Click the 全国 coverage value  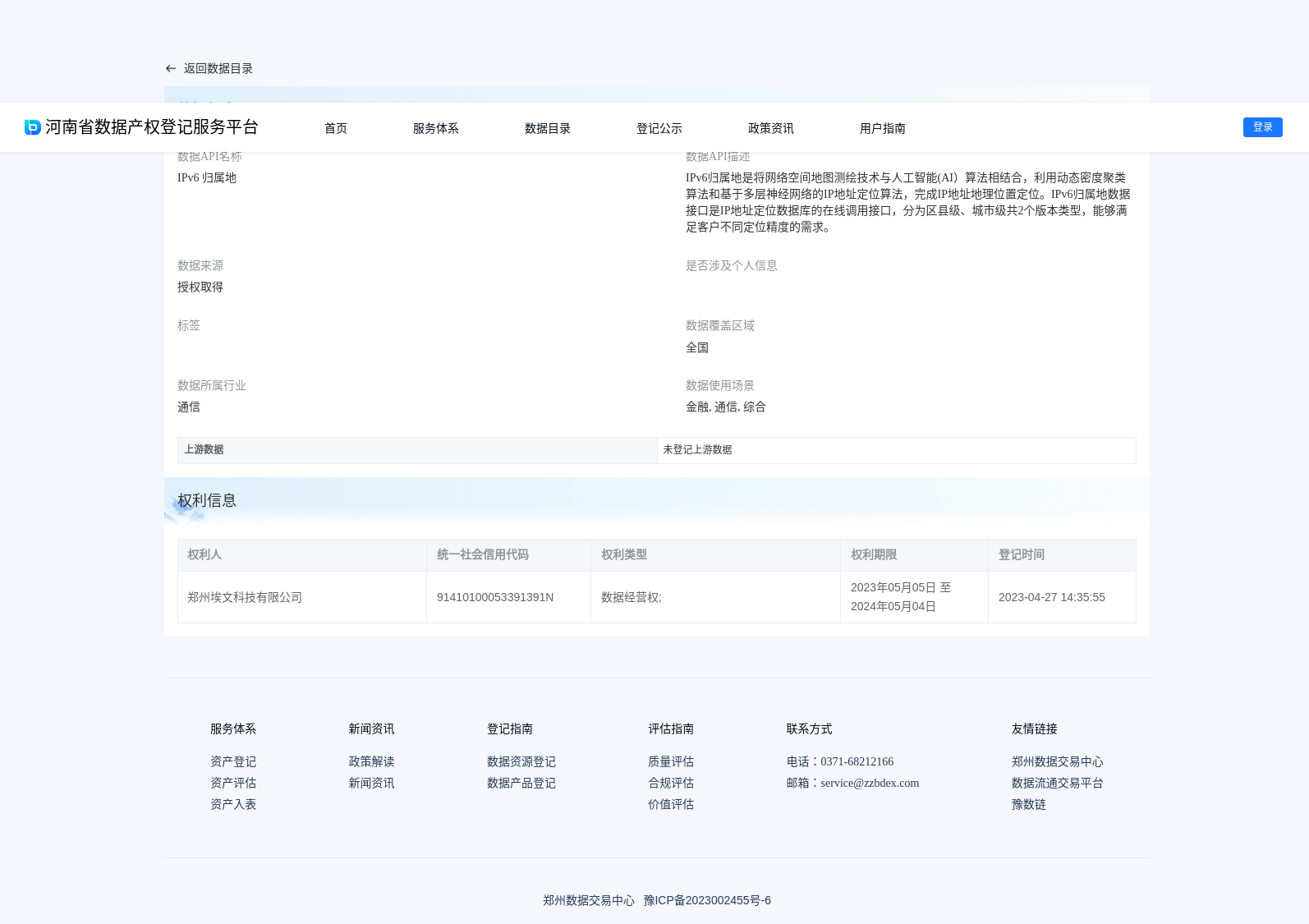[x=697, y=348]
